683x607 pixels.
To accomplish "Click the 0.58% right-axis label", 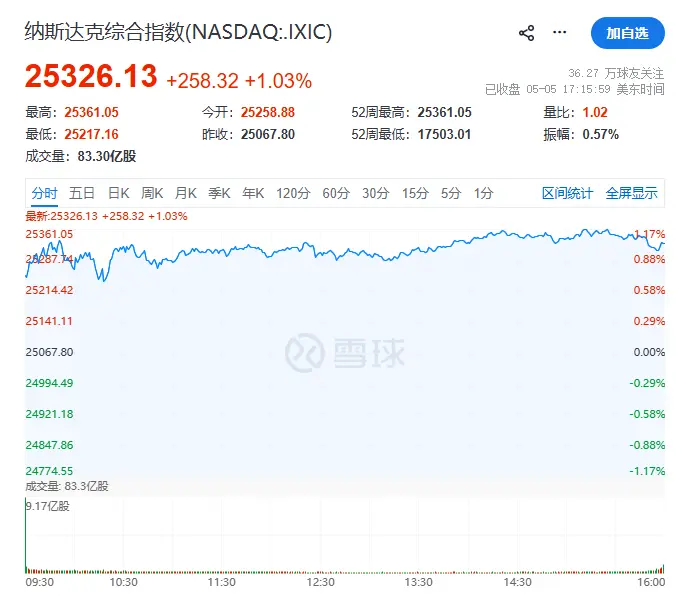I will click(x=649, y=290).
